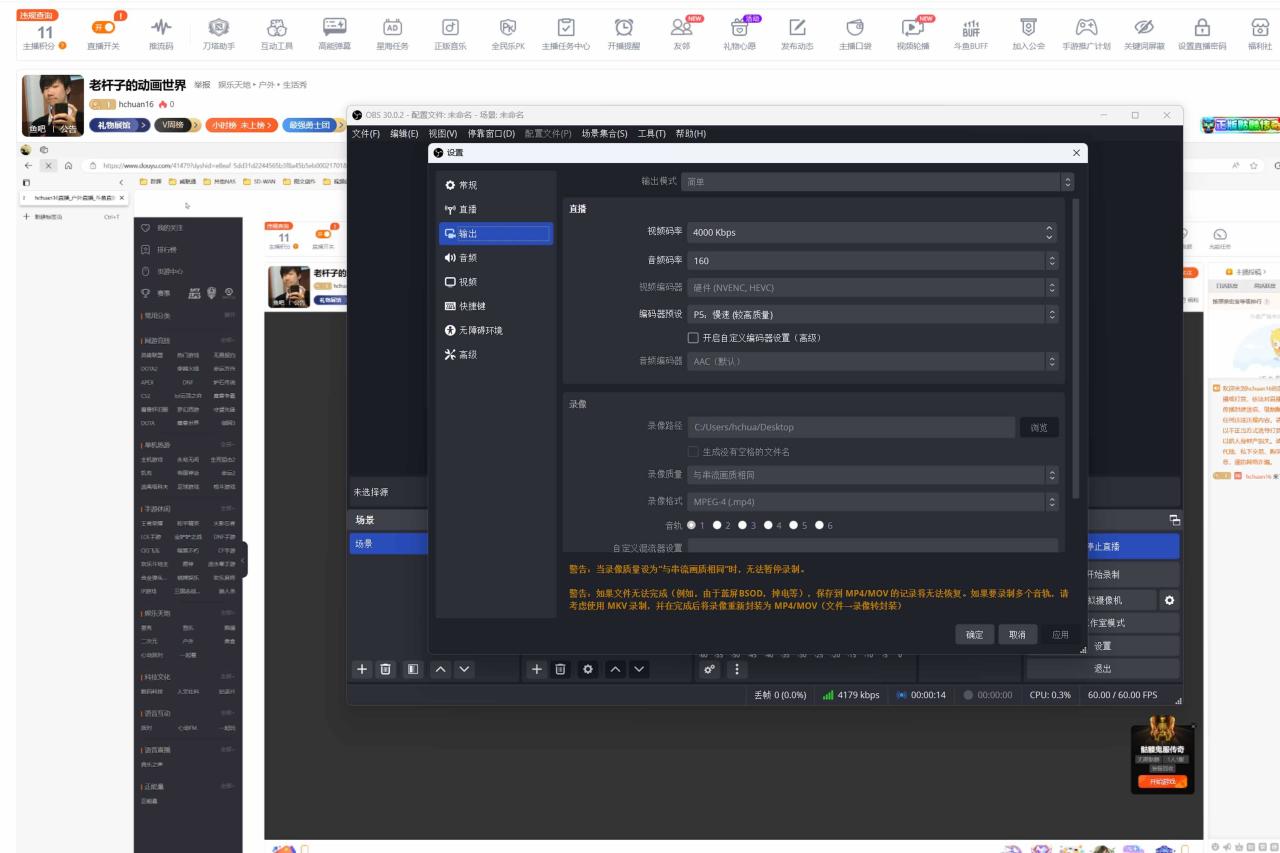The image size is (1280, 853).
Task: Open the 输出模式 output mode dropdown
Action: click(x=878, y=182)
